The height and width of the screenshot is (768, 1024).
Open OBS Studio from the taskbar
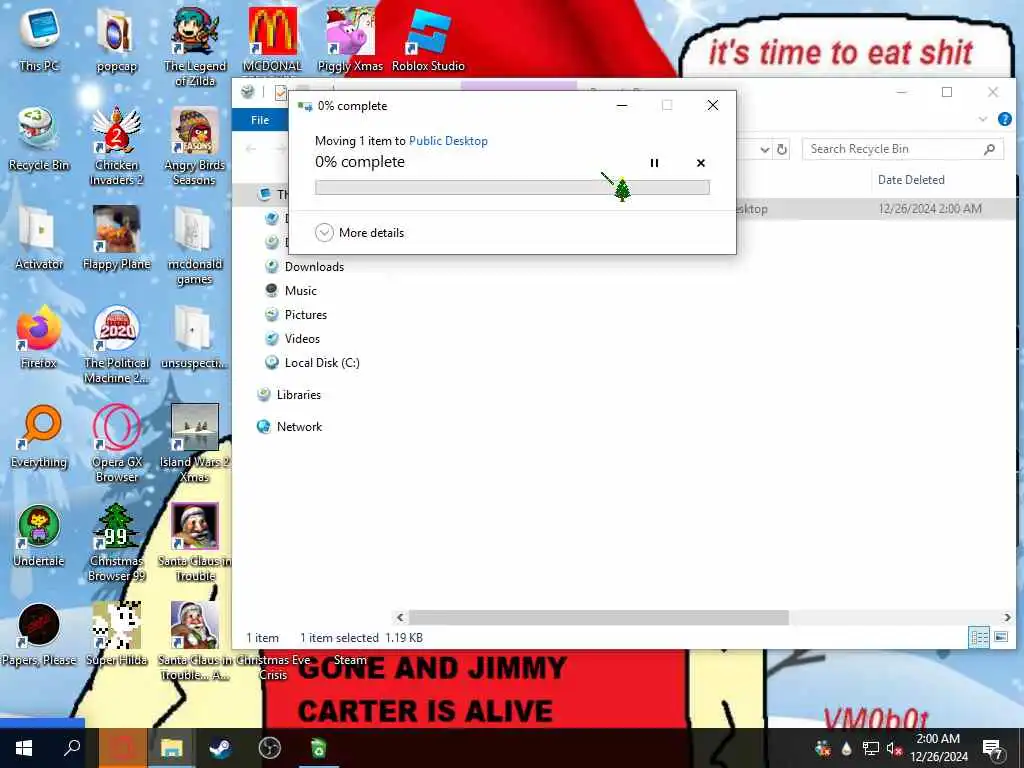269,748
